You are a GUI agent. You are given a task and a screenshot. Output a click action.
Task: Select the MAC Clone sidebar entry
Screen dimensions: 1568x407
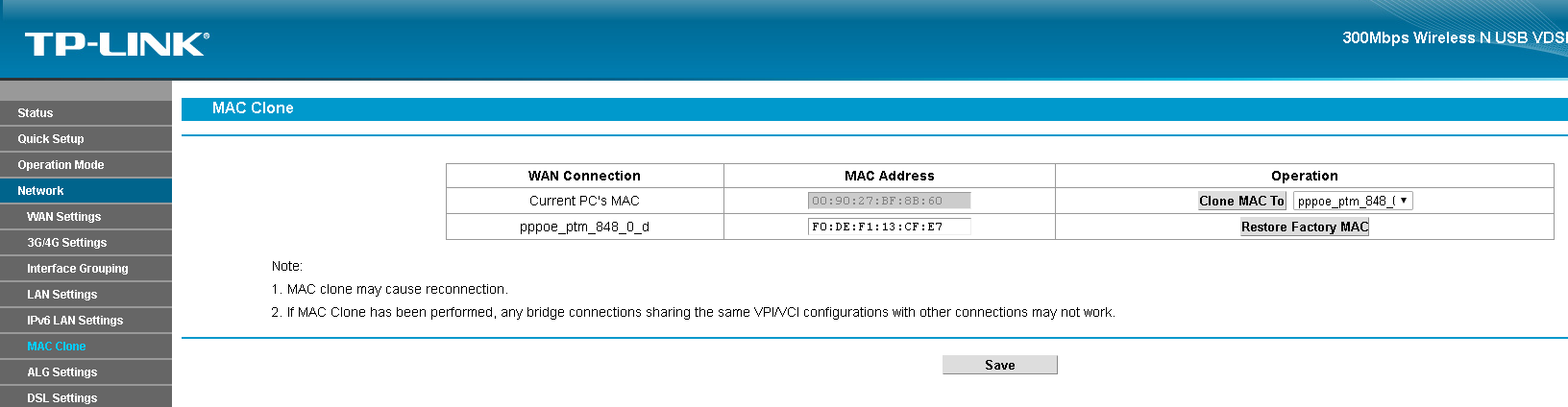56,347
